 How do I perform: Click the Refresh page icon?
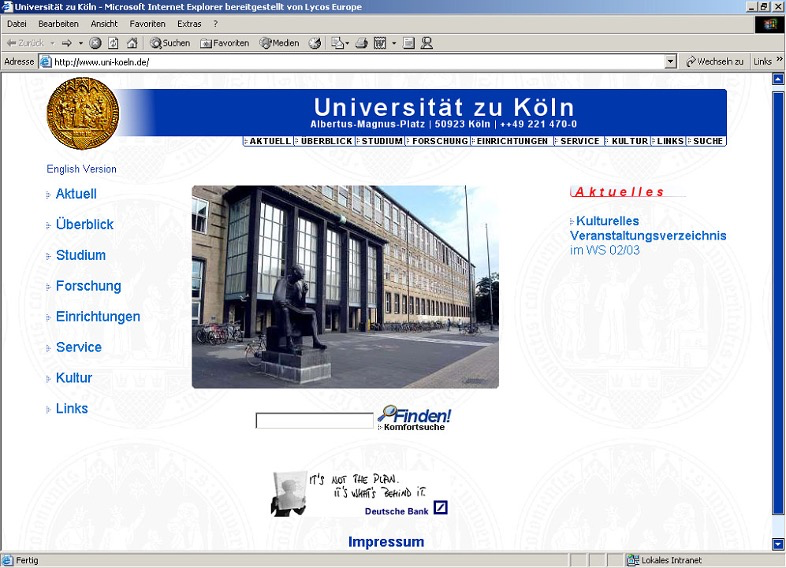point(113,43)
